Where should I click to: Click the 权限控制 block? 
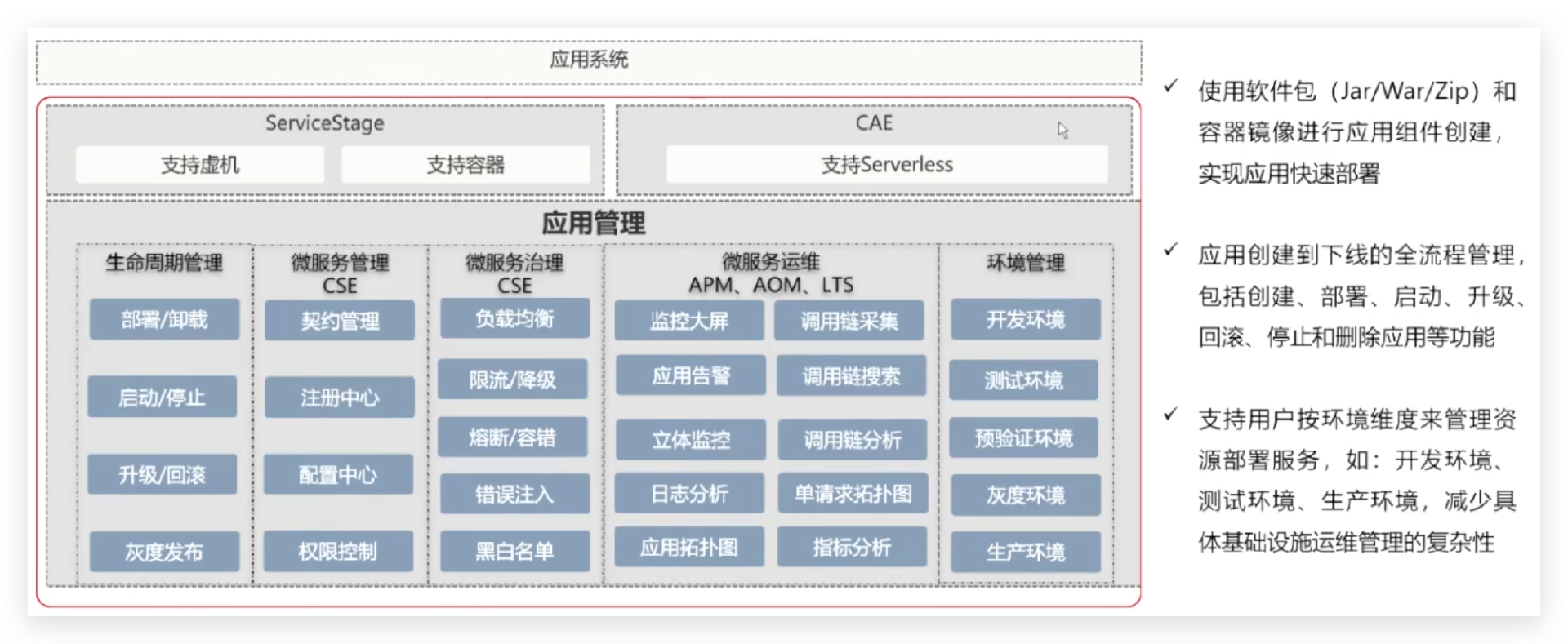click(x=338, y=552)
